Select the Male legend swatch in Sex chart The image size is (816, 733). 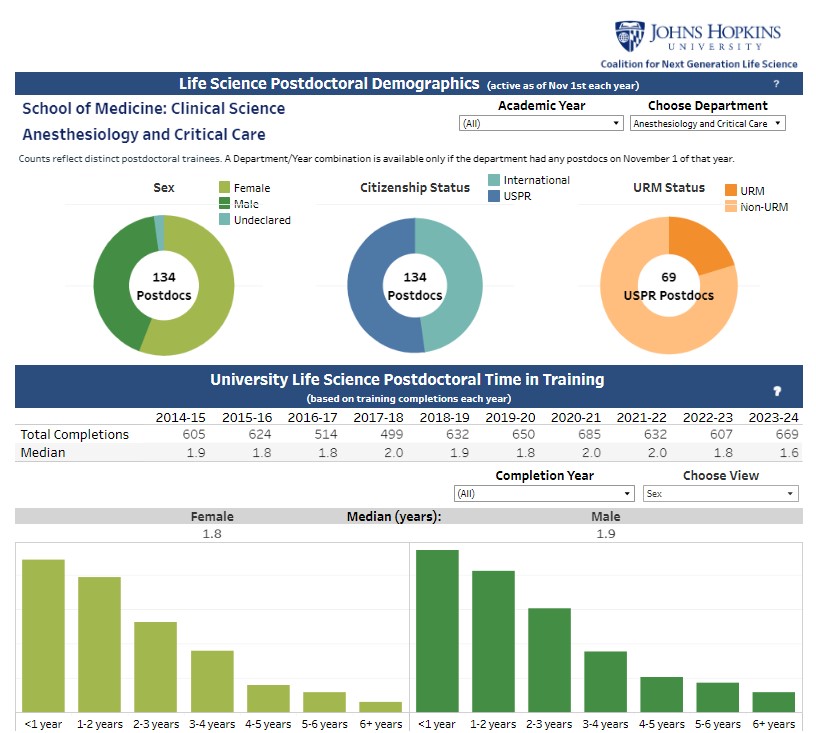pos(225,204)
